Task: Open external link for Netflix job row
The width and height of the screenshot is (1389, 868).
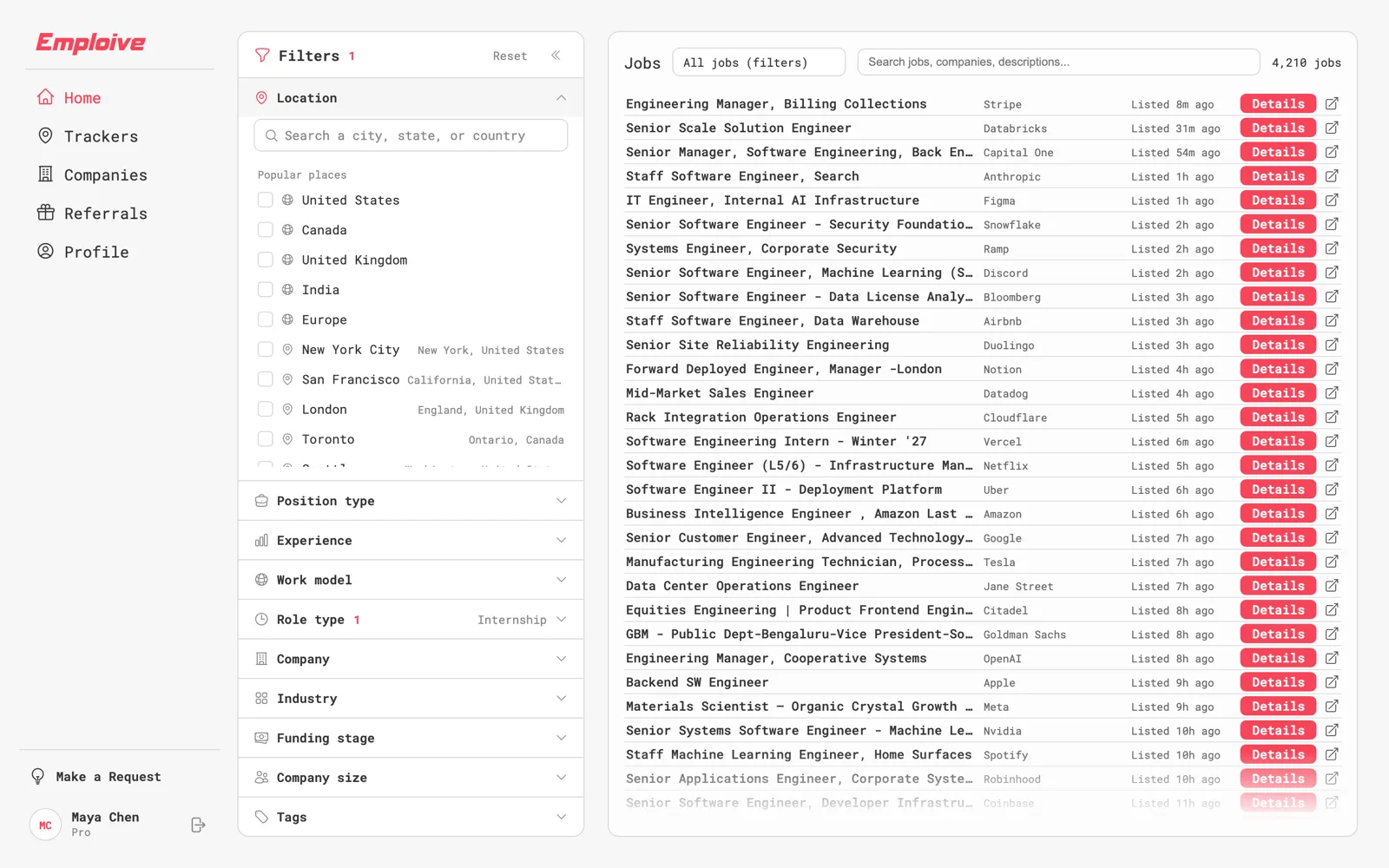Action: (x=1332, y=465)
